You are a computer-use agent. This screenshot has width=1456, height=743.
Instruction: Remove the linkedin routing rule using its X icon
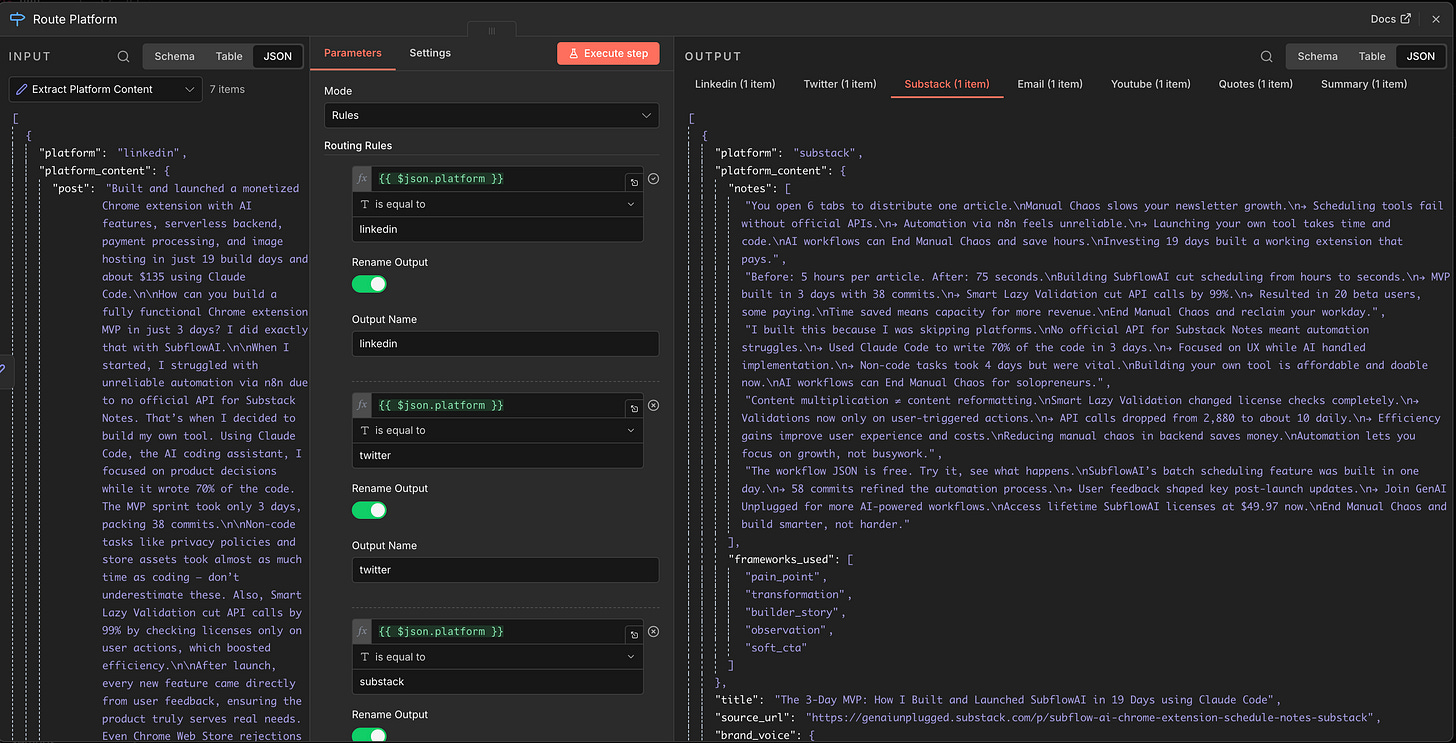[x=653, y=178]
